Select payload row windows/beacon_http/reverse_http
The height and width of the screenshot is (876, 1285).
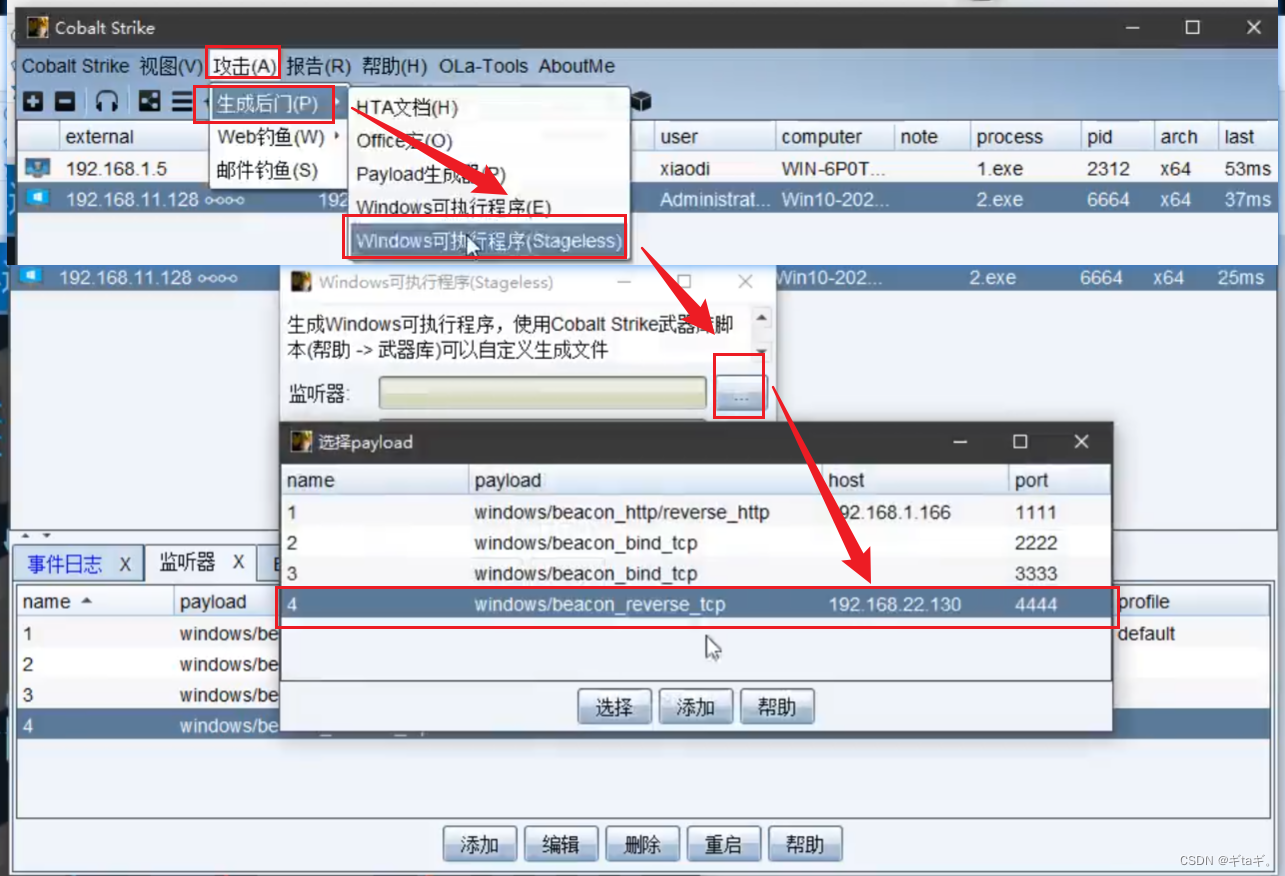pos(696,512)
